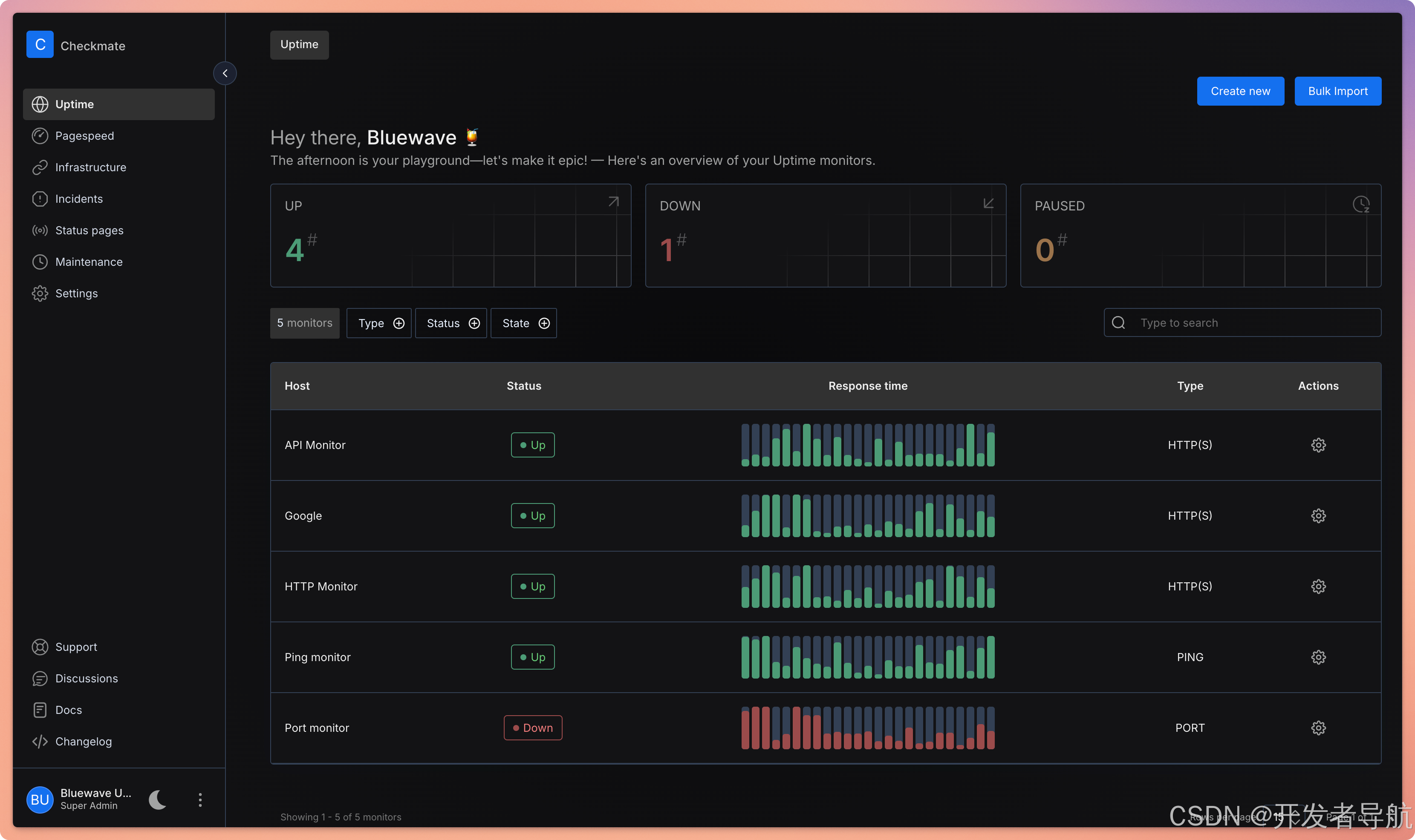Open Status pages broadcast icon
Screen dimensions: 1415x840
pyautogui.click(x=40, y=230)
